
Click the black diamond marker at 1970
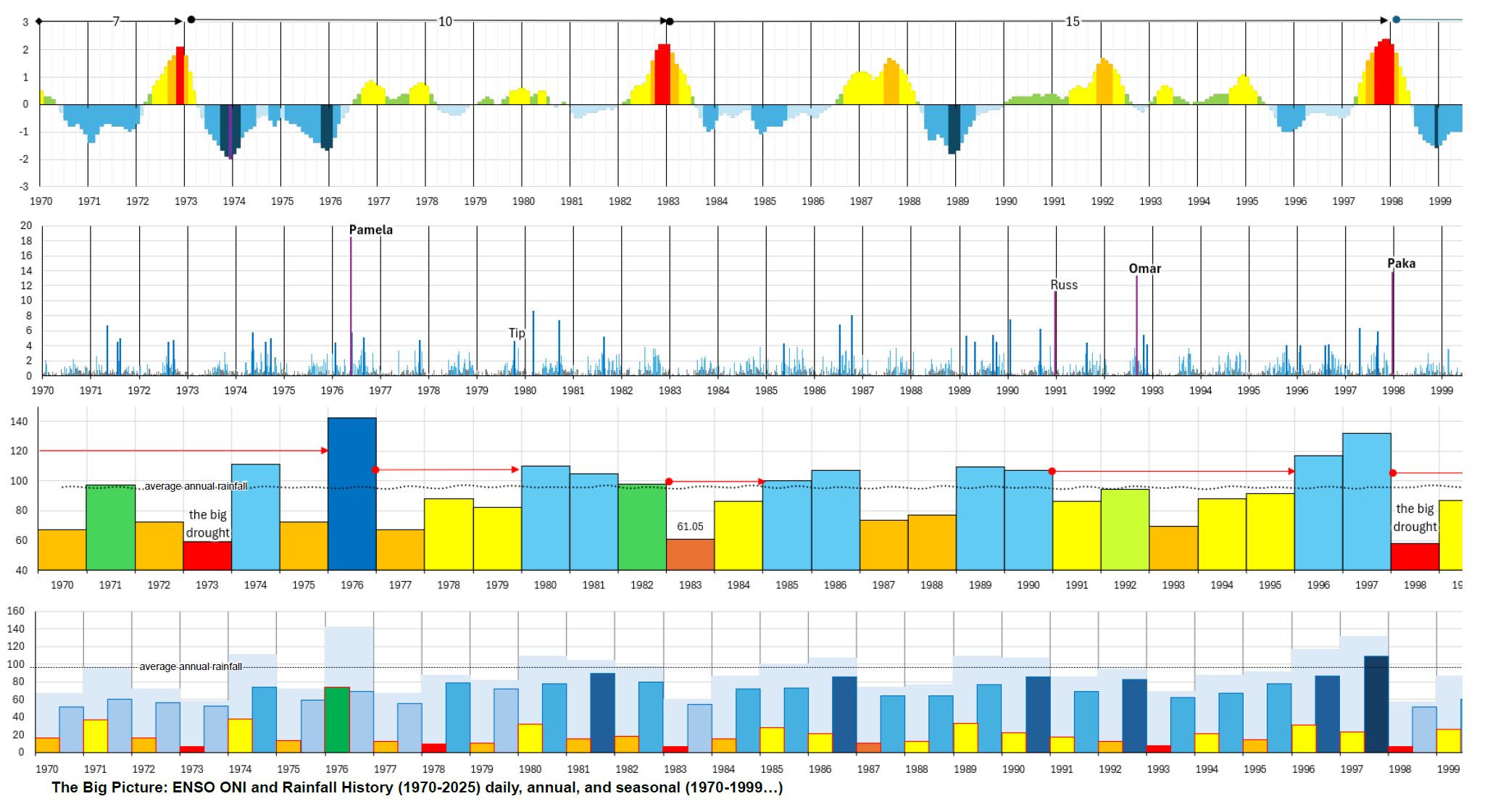click(x=39, y=21)
